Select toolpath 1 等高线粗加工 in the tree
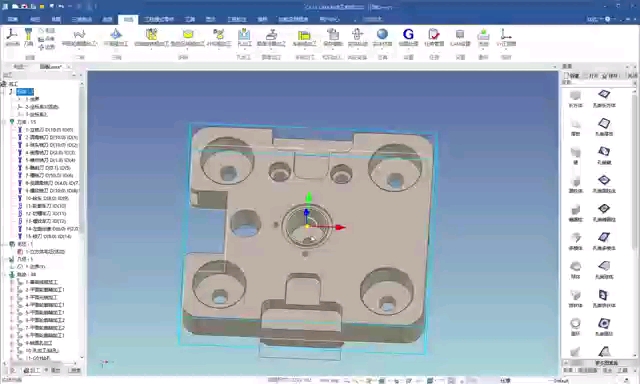The height and width of the screenshot is (384, 640). 42,282
